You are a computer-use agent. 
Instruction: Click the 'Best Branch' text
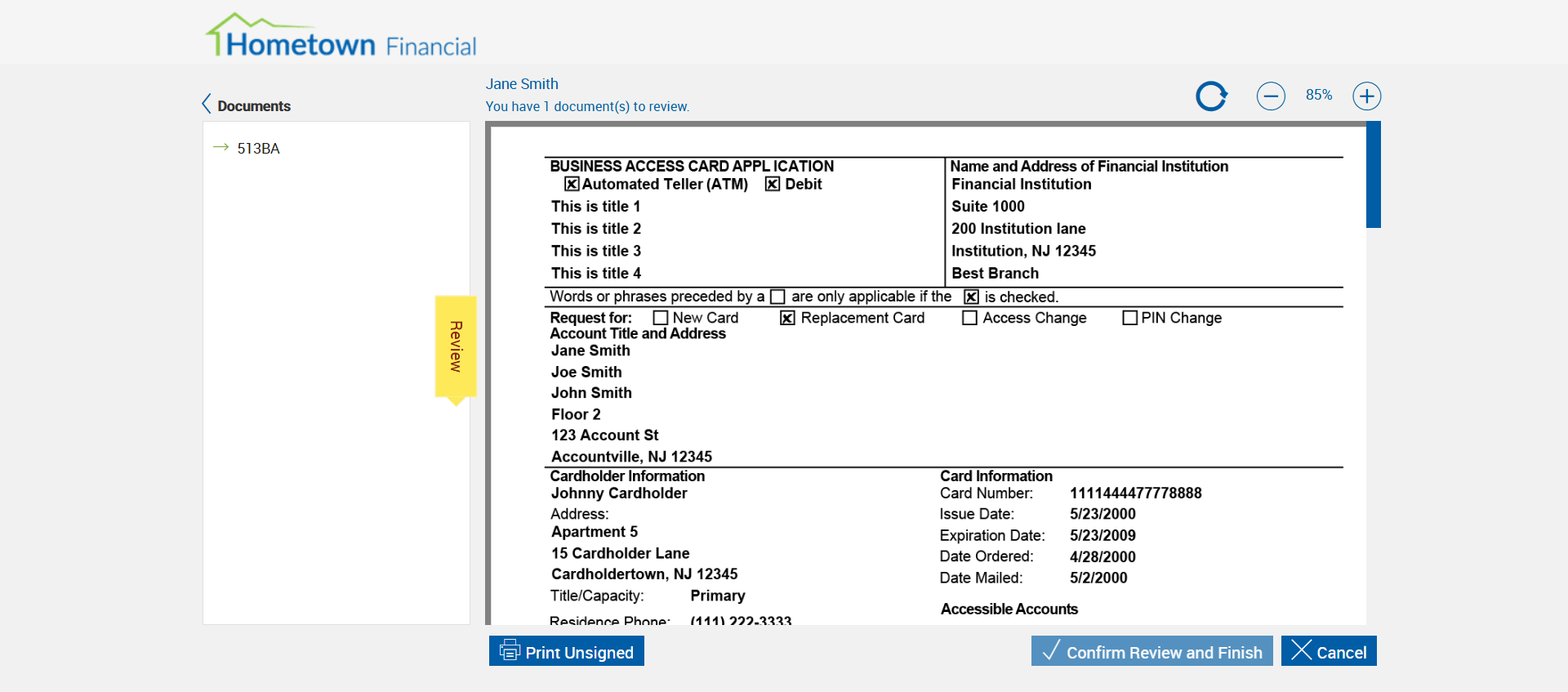995,273
